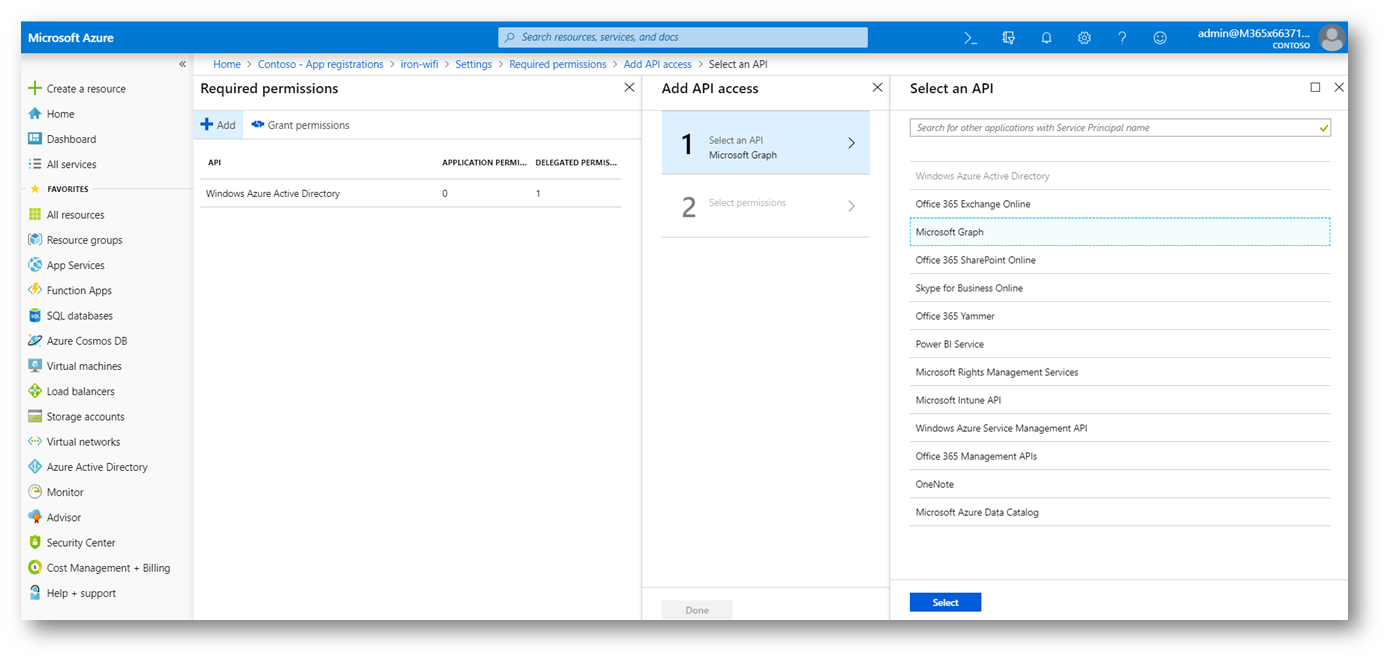Click the Service Principal name search field
Screen dimensions: 1390x662
tap(1120, 128)
